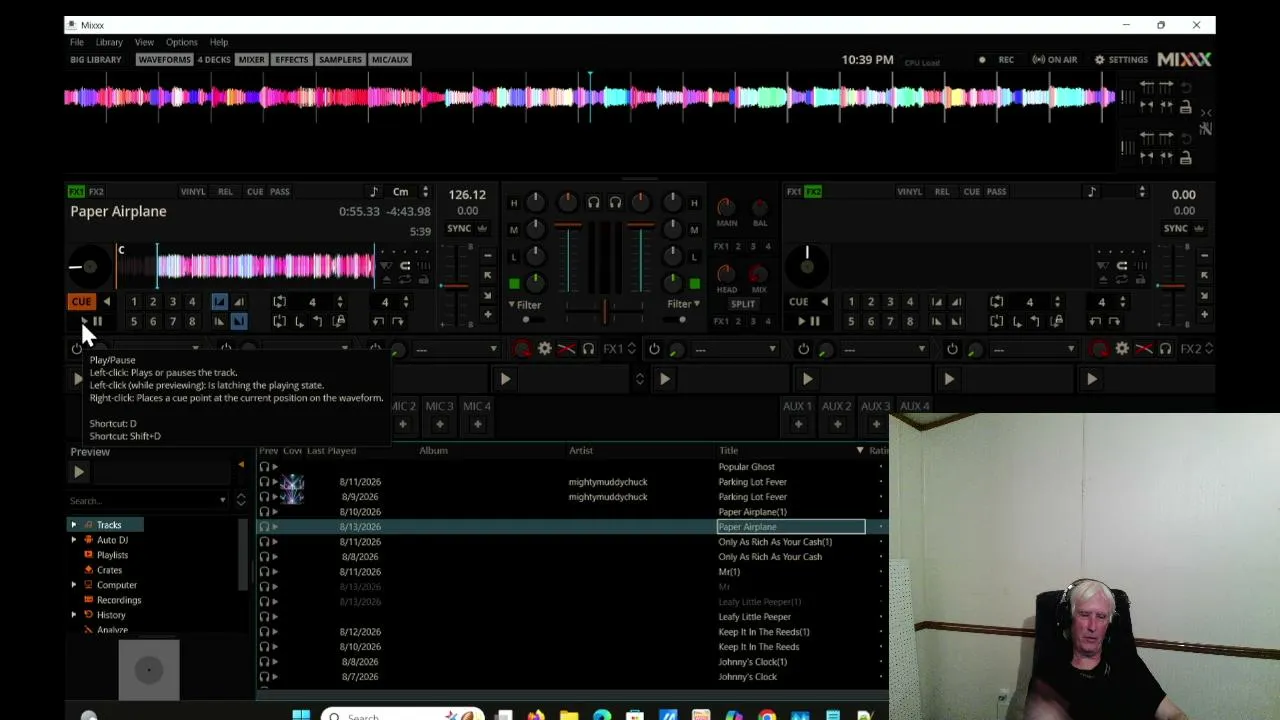Click deck 1 beatjump backward icon
This screenshot has height=720, width=1280.
pyautogui.click(x=378, y=321)
